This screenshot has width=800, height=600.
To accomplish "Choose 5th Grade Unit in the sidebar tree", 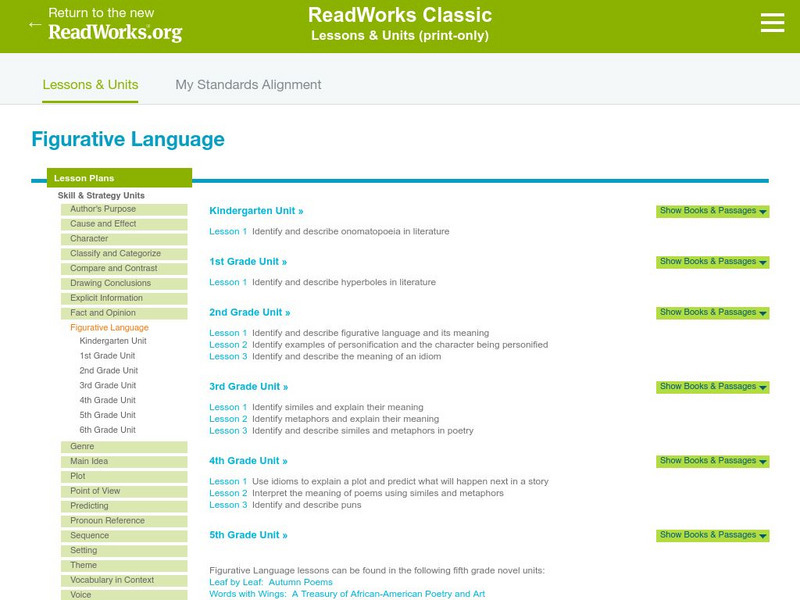I will 108,415.
